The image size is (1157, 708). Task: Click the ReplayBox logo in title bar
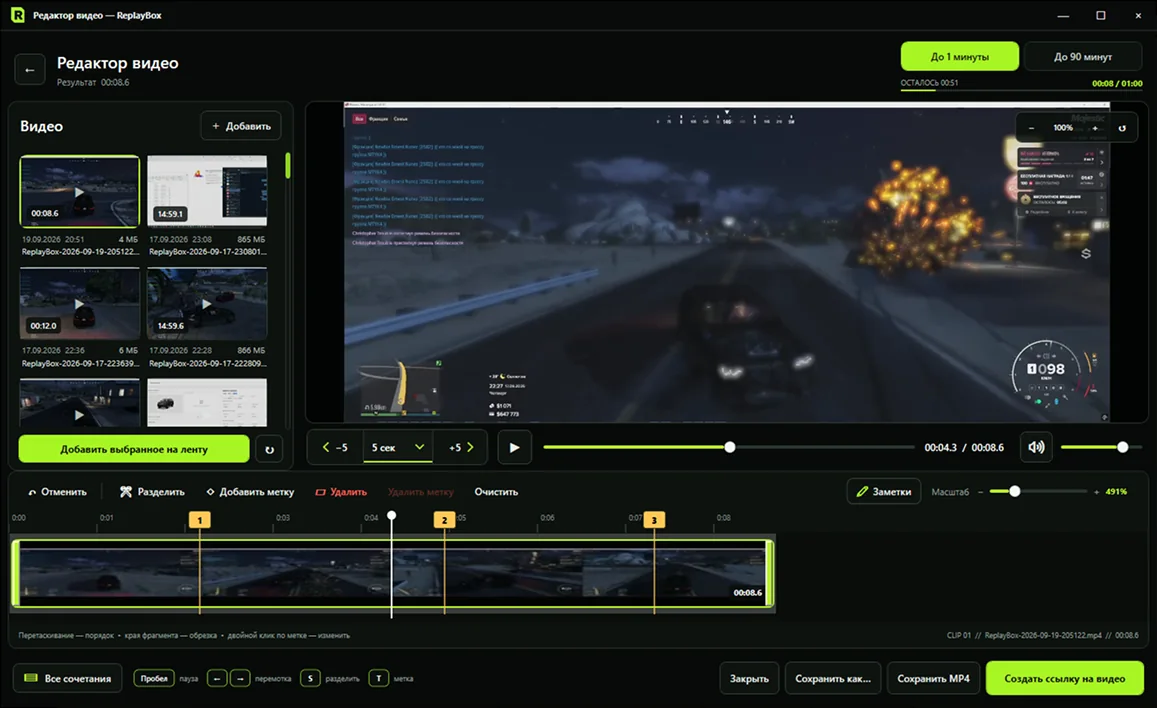pos(17,15)
